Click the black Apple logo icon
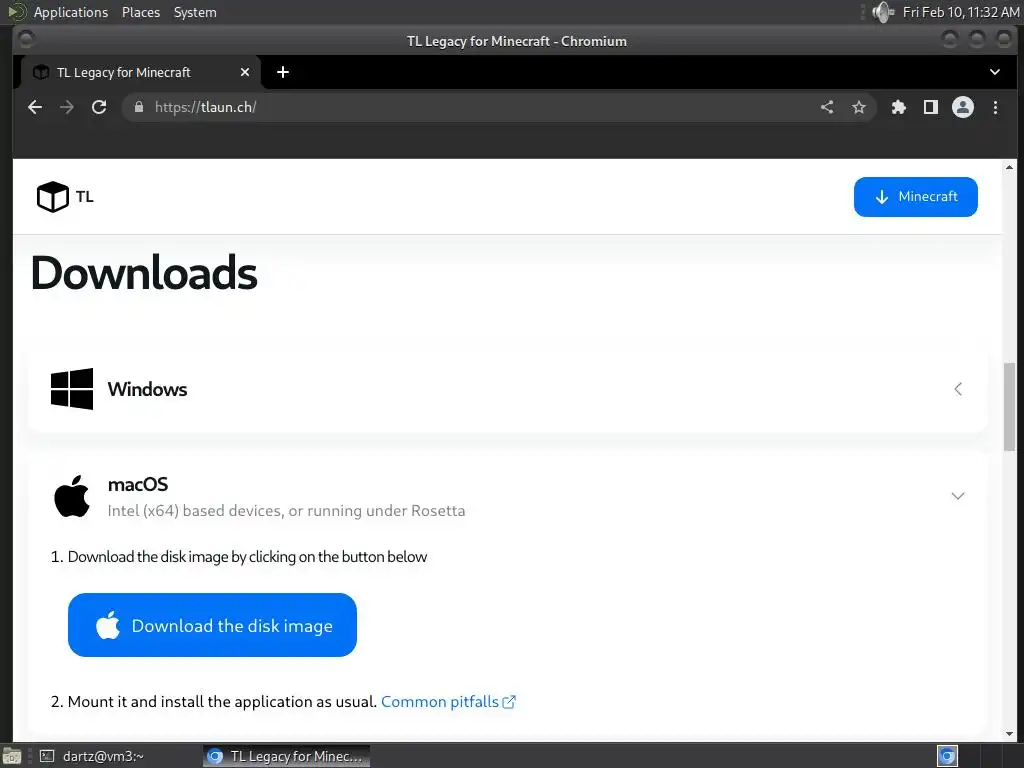 coord(72,496)
